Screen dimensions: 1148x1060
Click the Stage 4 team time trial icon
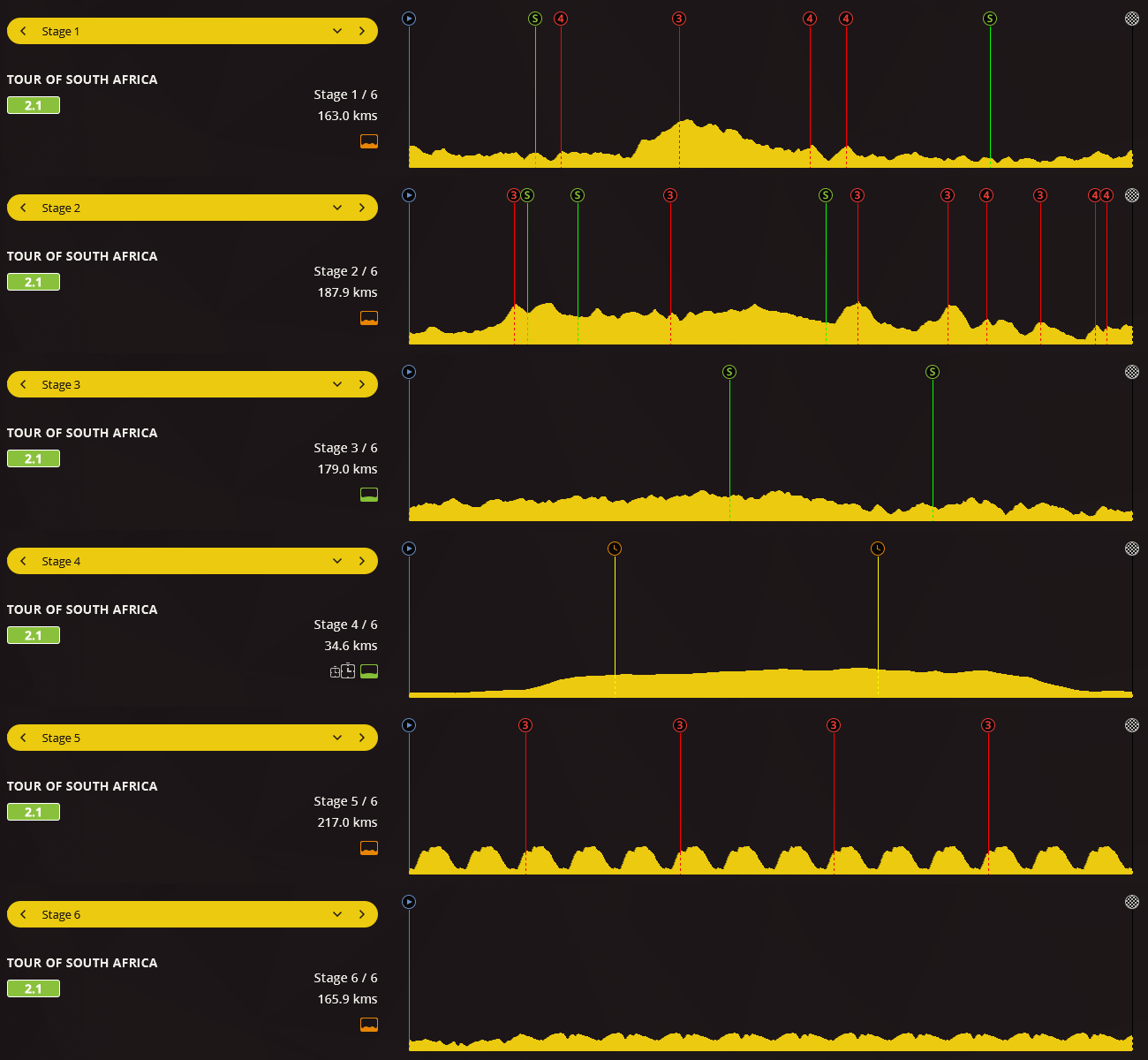click(343, 671)
